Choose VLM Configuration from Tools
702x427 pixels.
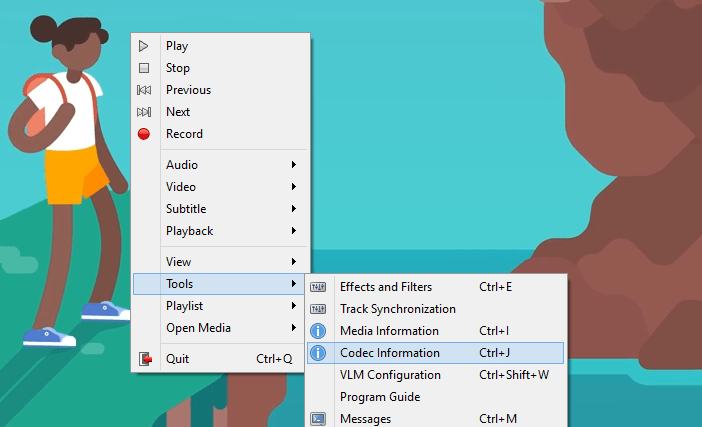[390, 375]
